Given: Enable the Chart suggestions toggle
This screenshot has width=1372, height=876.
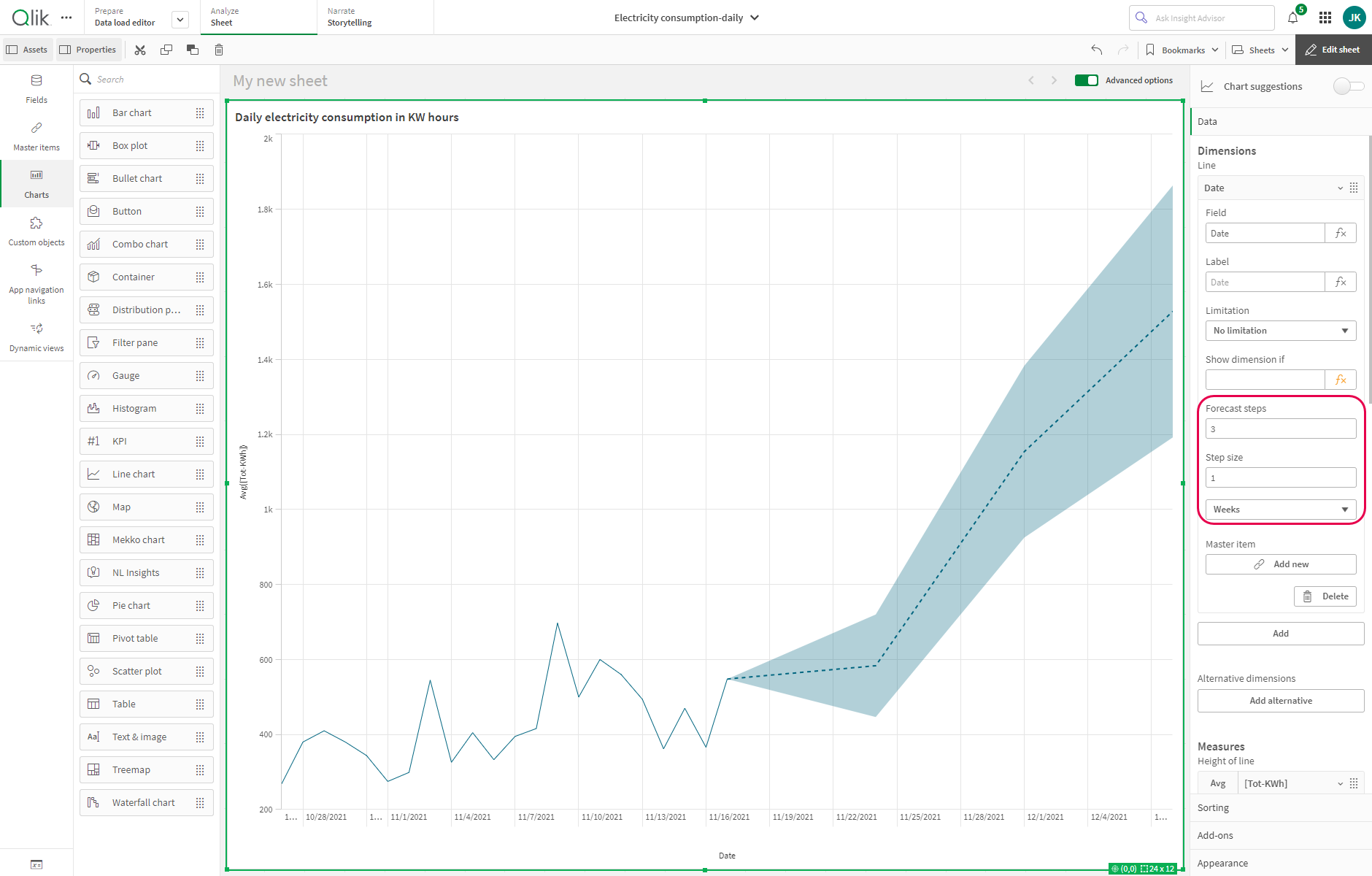Looking at the screenshot, I should 1347,86.
